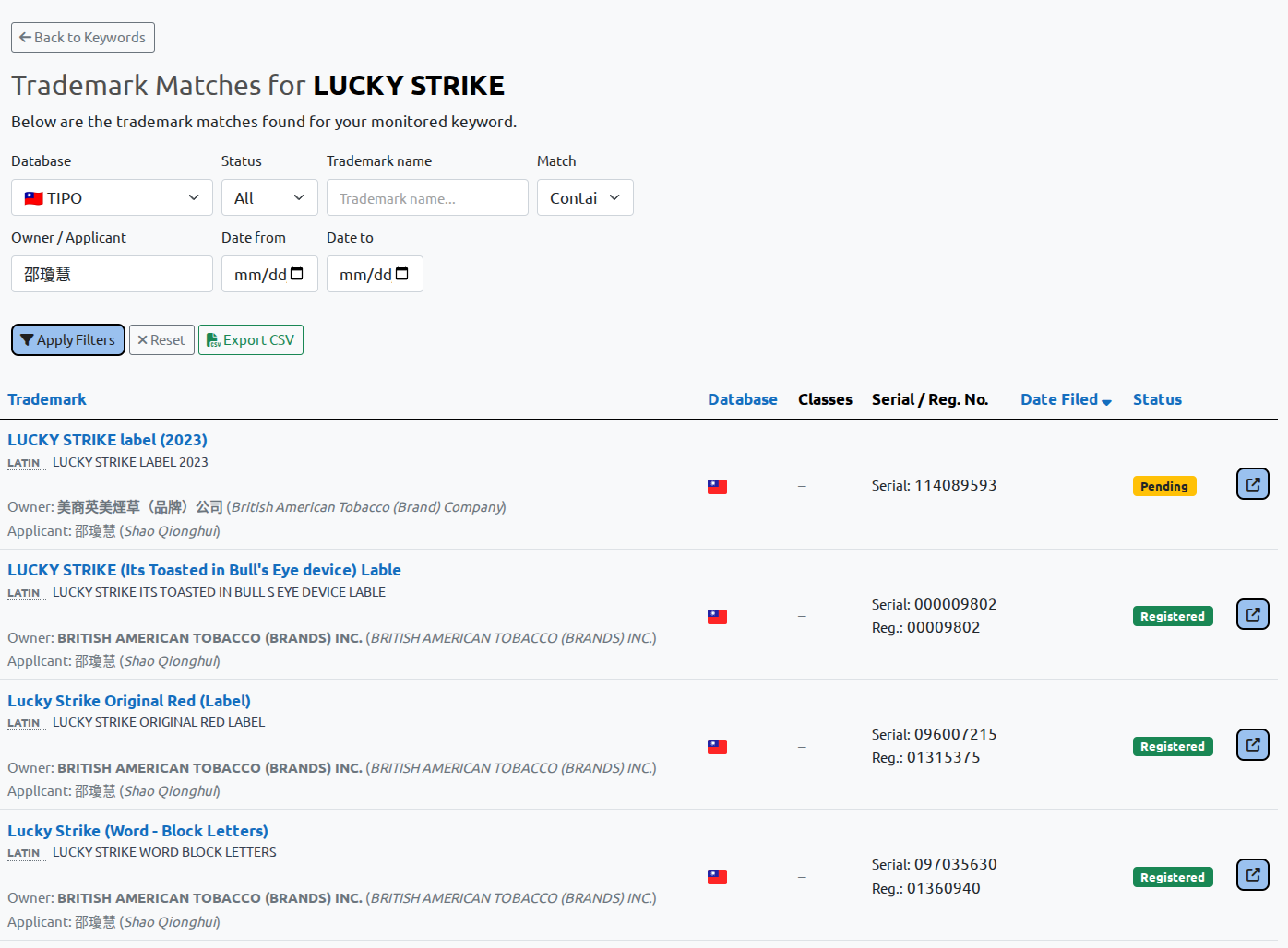Click the Date to input field
The width and height of the screenshot is (1288, 948).
[375, 274]
